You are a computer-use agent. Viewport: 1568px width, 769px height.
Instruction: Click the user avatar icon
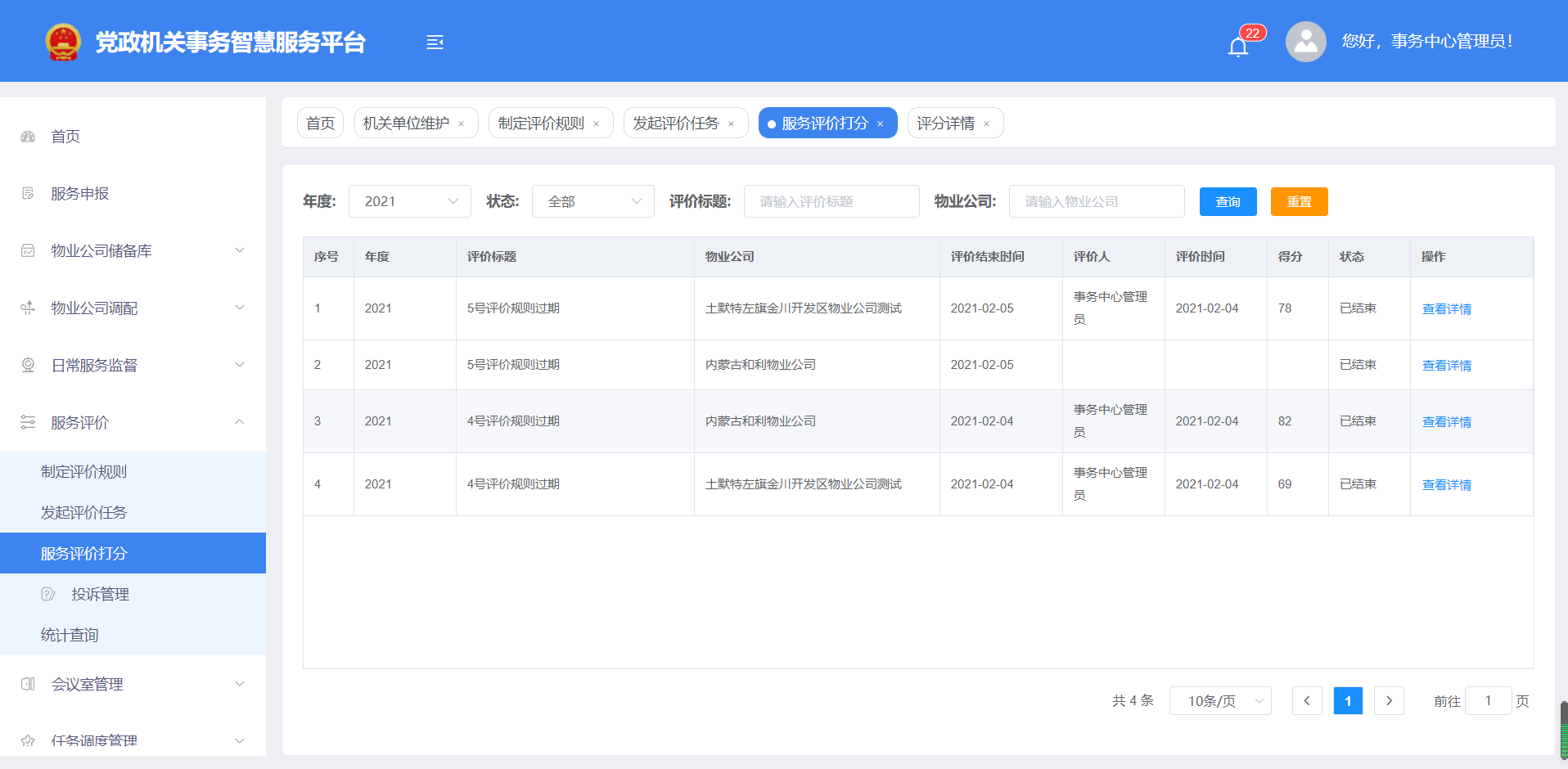point(1305,42)
